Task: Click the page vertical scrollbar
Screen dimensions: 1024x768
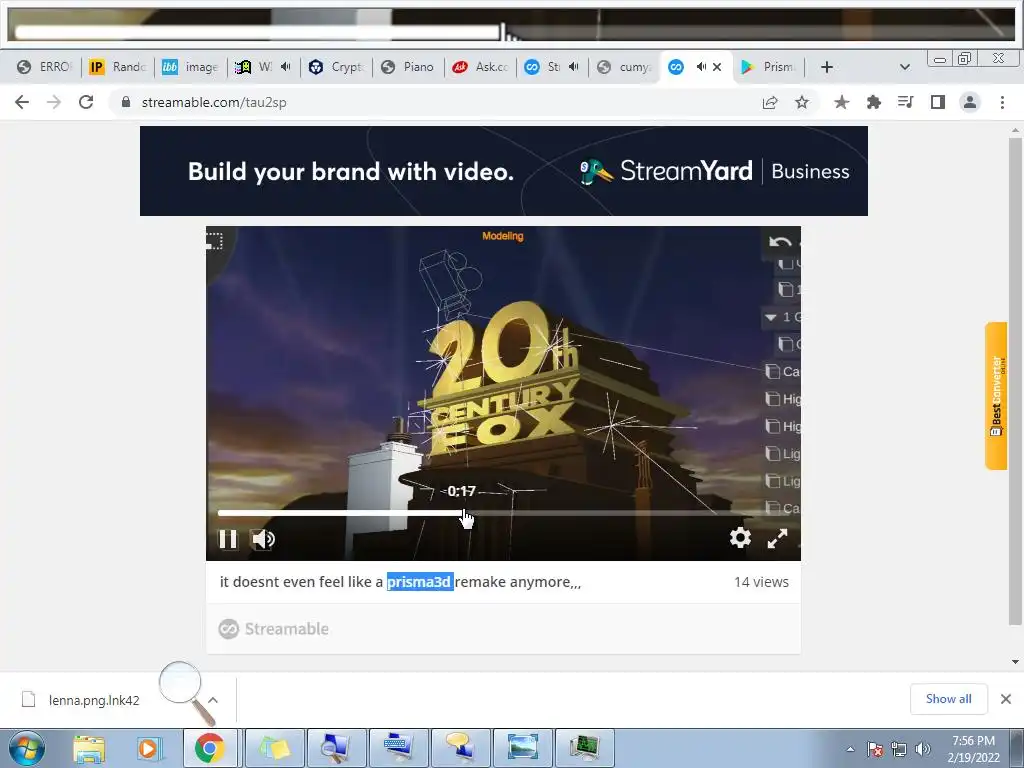Action: (1015, 379)
